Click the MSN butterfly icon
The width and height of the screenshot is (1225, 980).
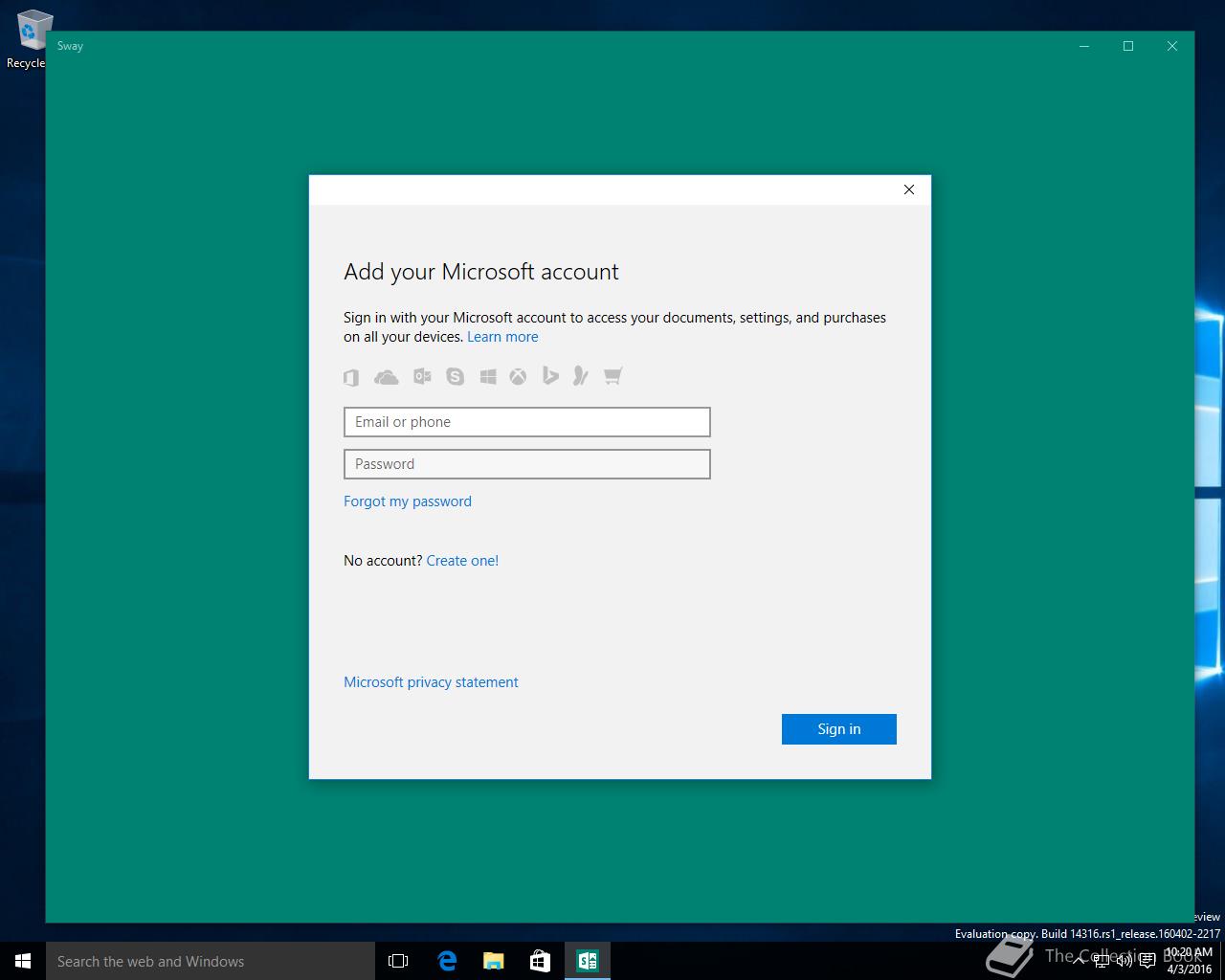(x=580, y=376)
